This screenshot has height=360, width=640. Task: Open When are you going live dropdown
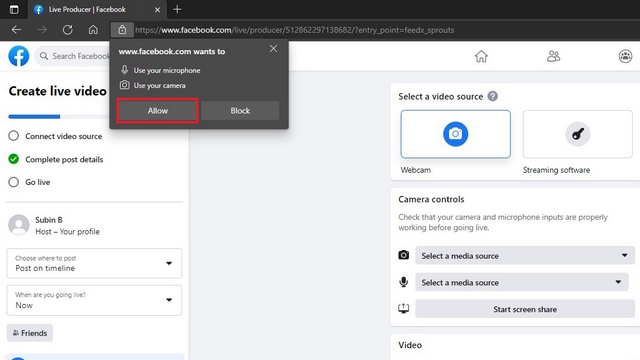(94, 300)
